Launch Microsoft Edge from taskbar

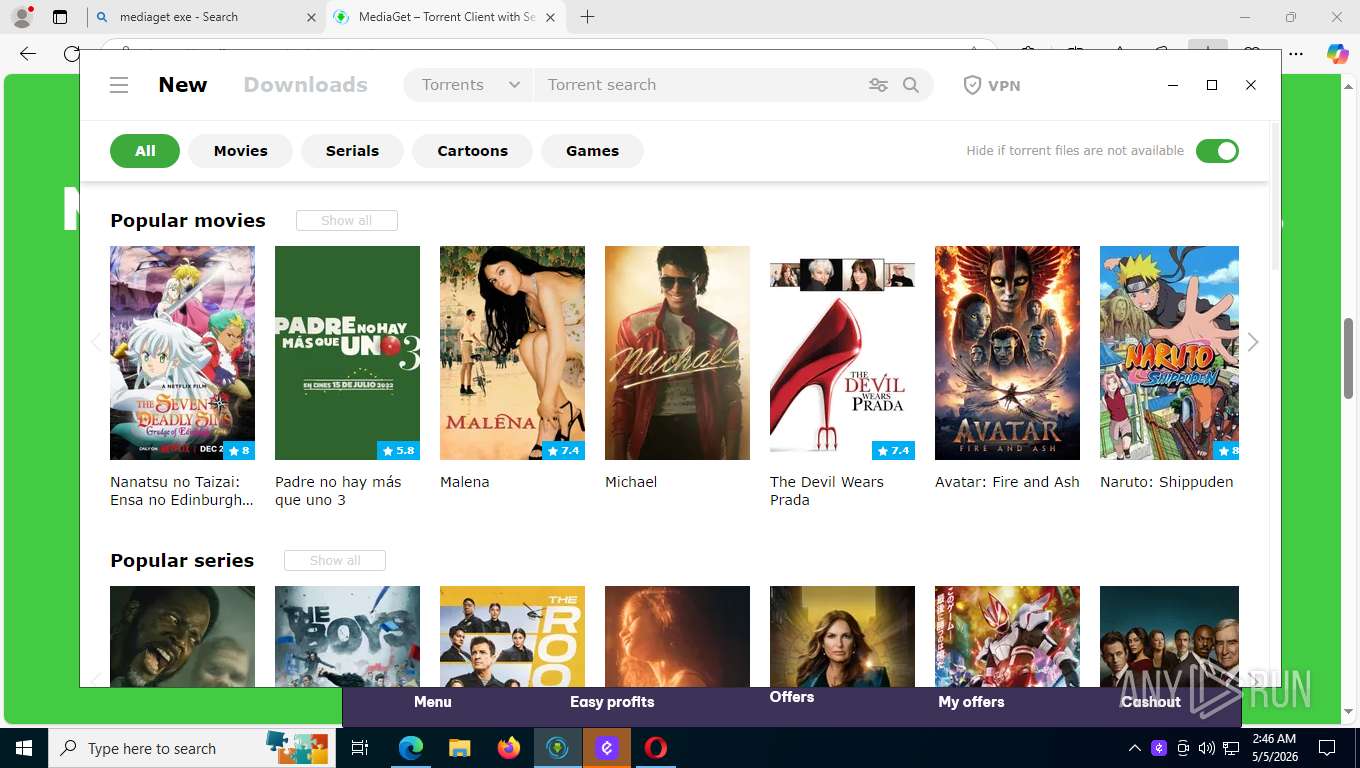point(410,748)
